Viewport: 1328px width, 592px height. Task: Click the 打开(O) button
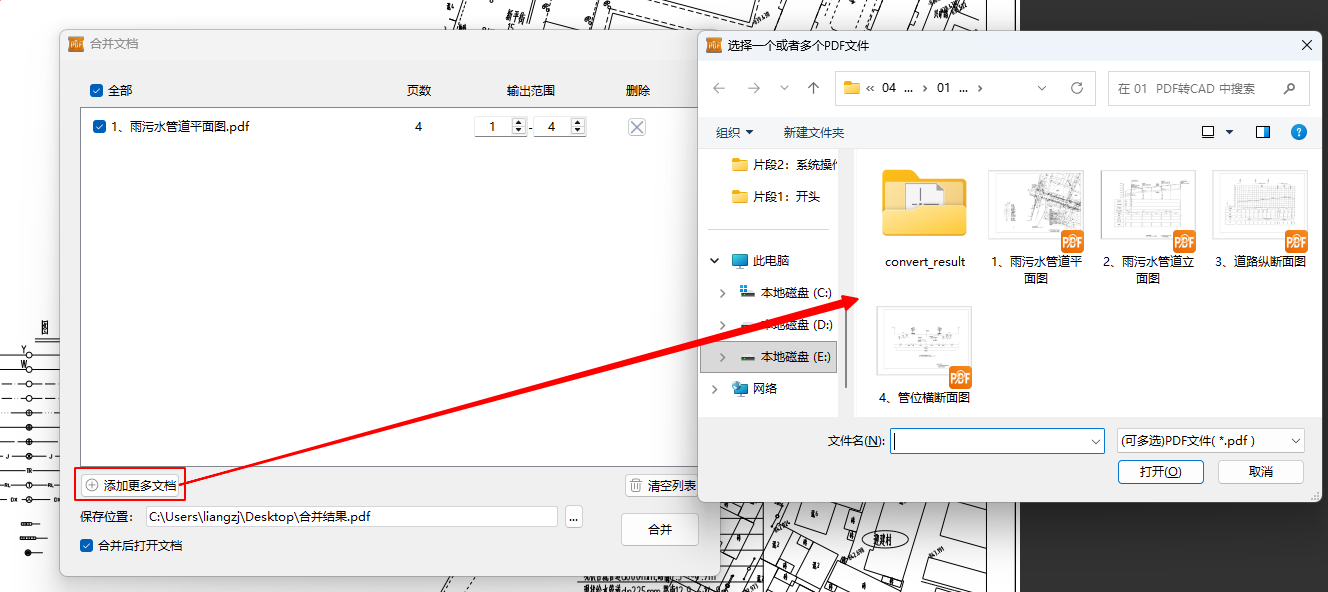pyautogui.click(x=1160, y=472)
